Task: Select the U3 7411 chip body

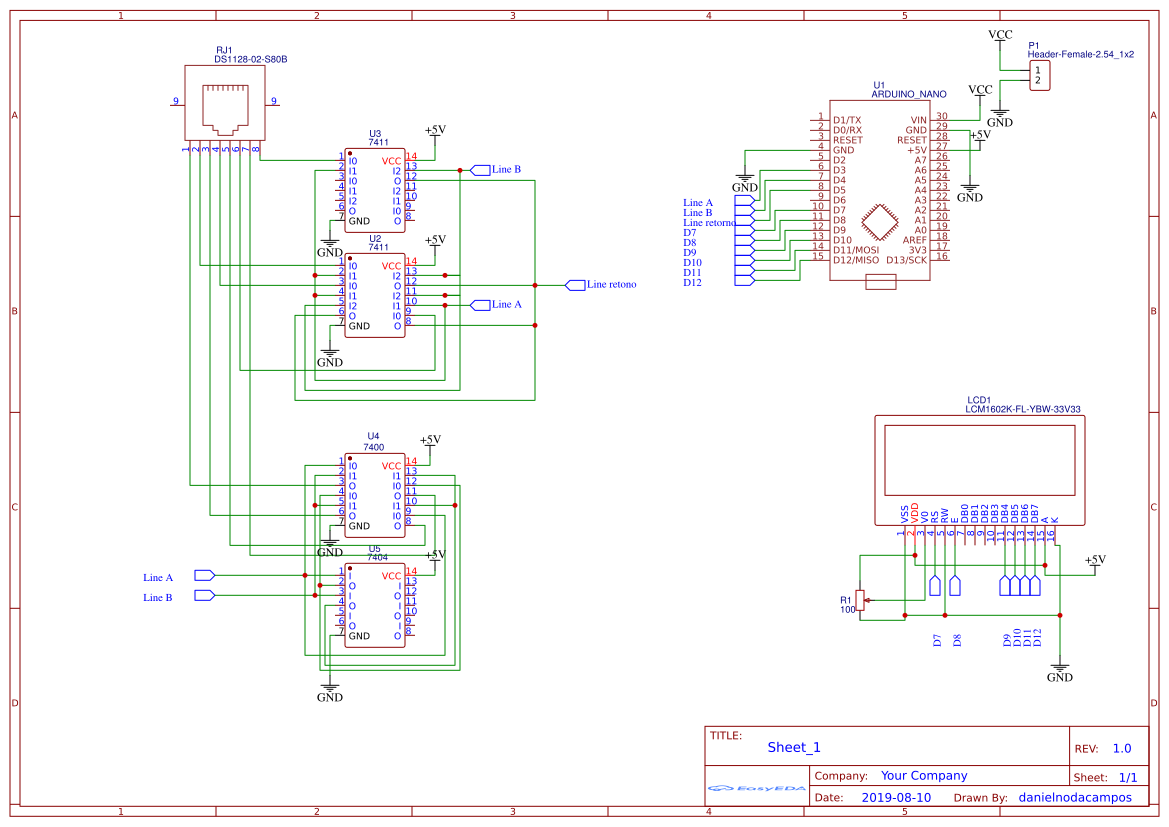Action: click(375, 190)
